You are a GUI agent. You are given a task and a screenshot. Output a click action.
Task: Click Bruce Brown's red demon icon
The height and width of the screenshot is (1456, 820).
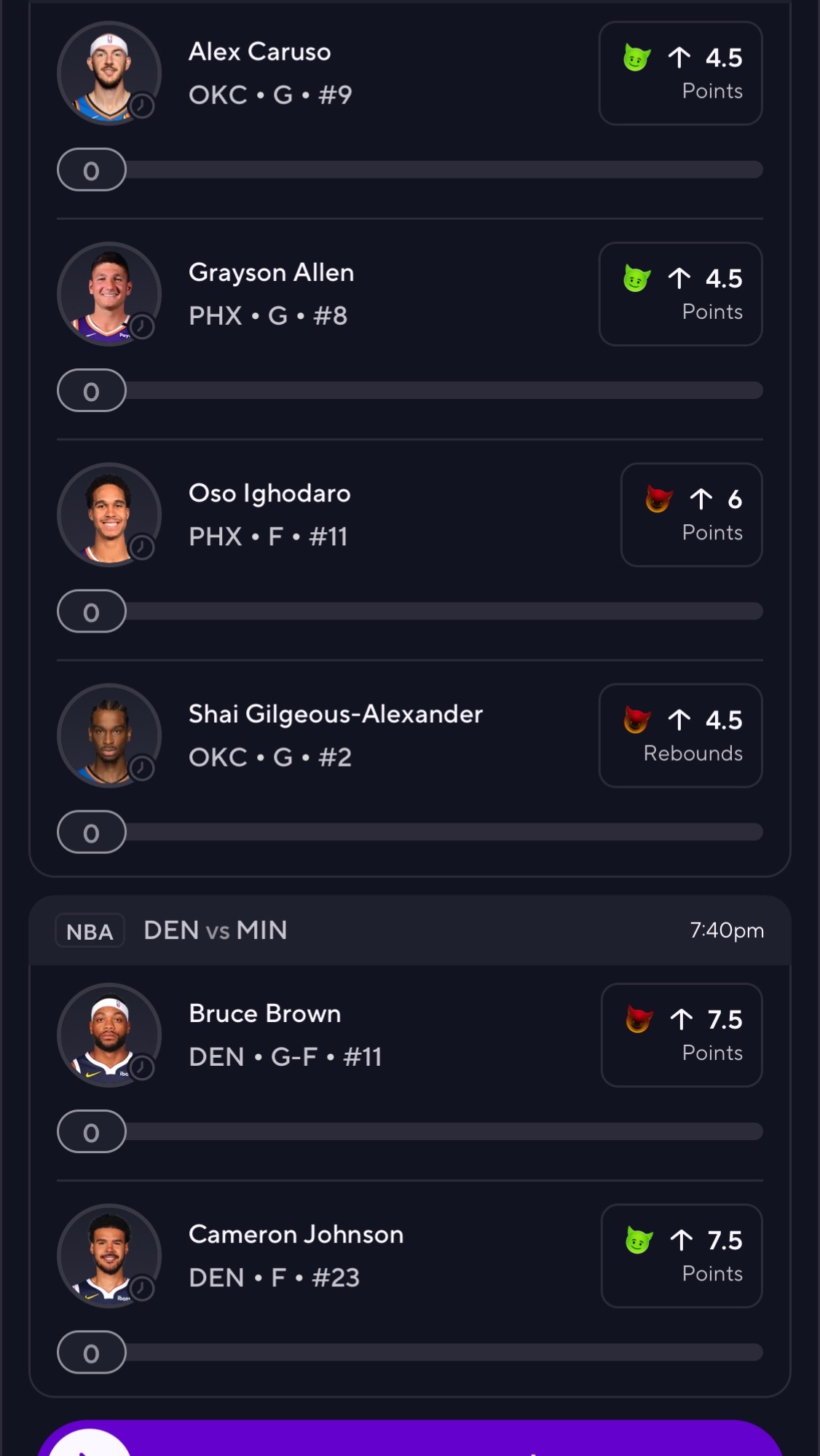click(639, 1019)
